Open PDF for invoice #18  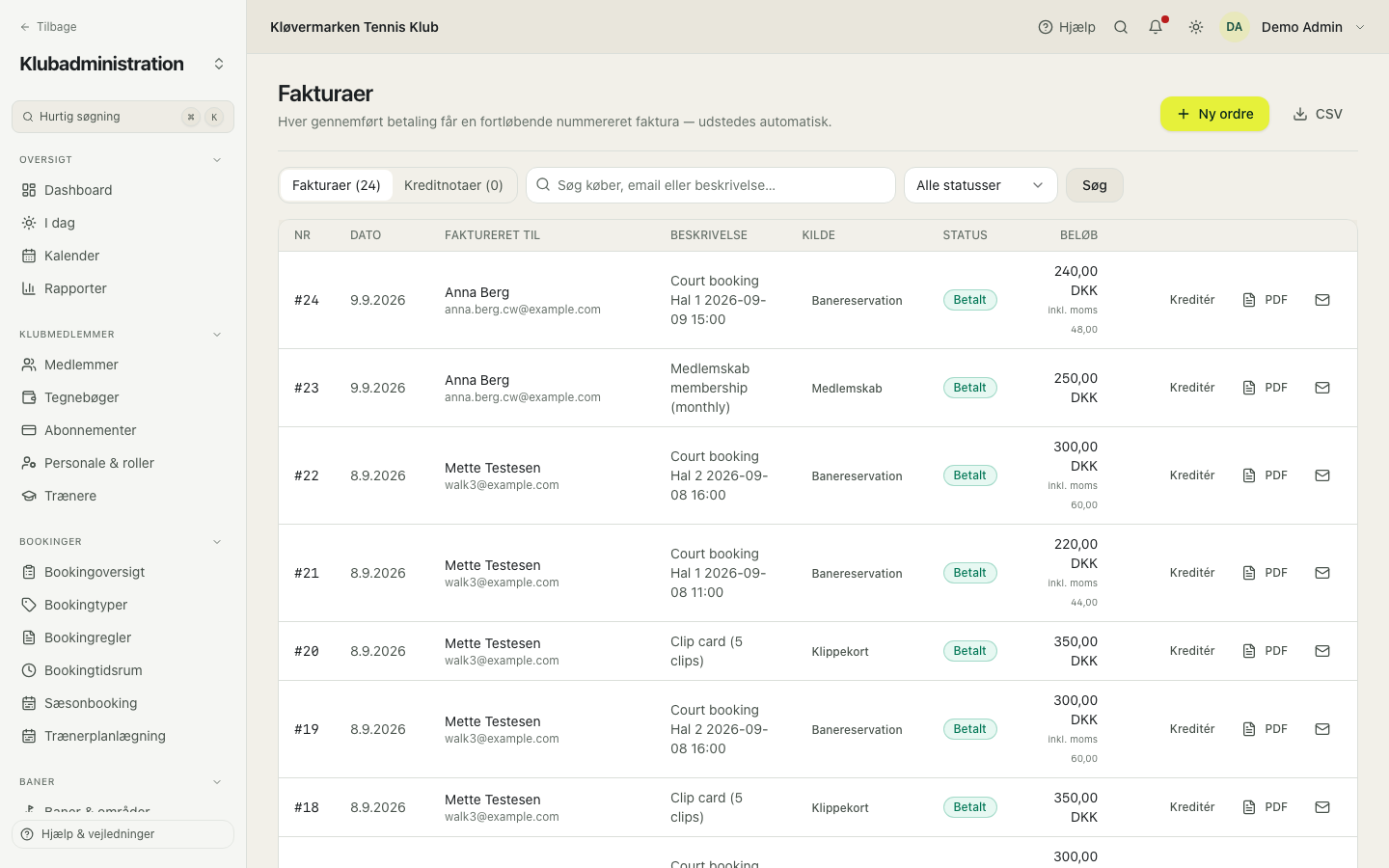pyautogui.click(x=1265, y=807)
